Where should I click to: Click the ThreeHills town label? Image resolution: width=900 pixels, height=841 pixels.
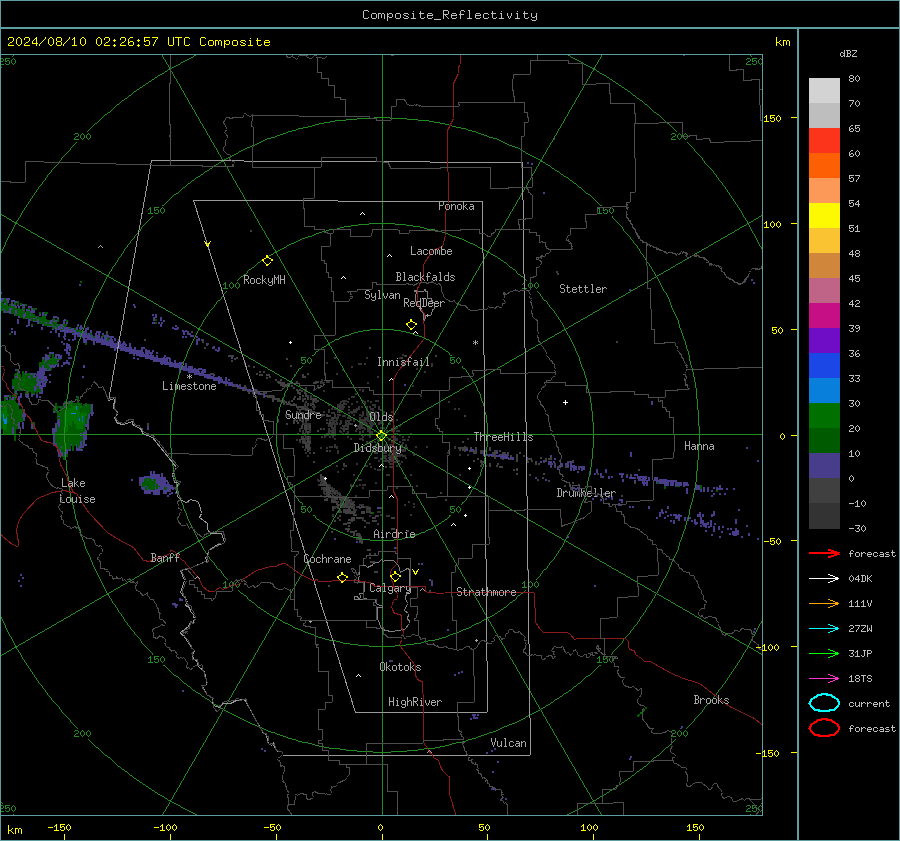click(503, 437)
